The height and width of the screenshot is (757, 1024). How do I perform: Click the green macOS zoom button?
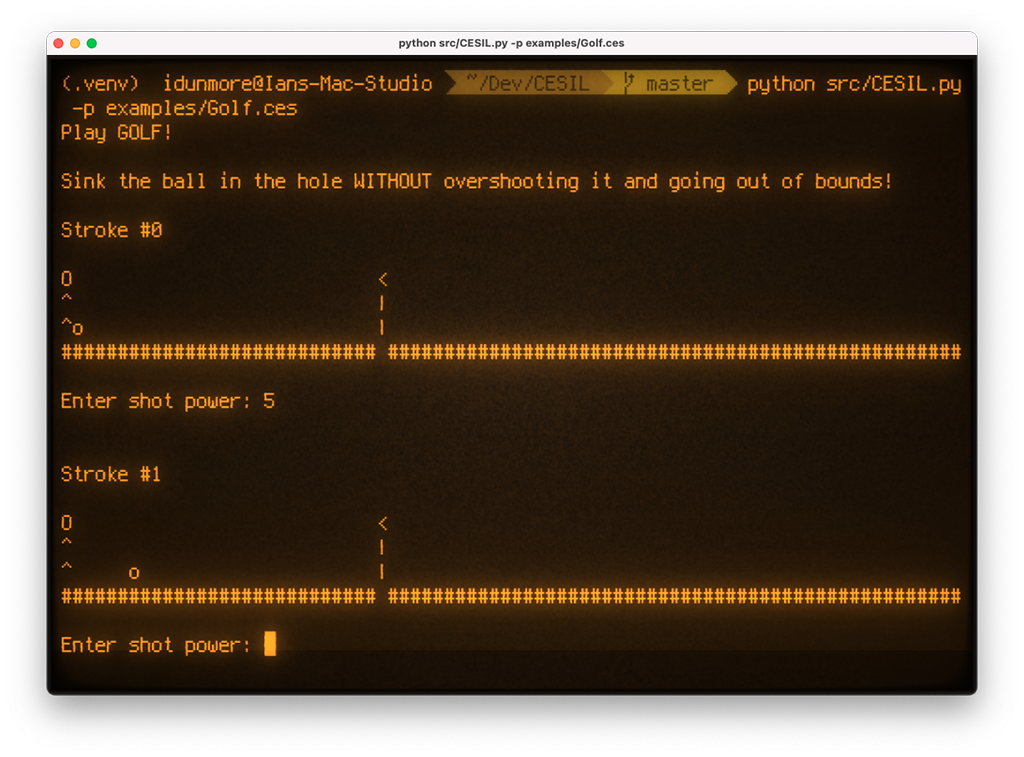(x=91, y=43)
